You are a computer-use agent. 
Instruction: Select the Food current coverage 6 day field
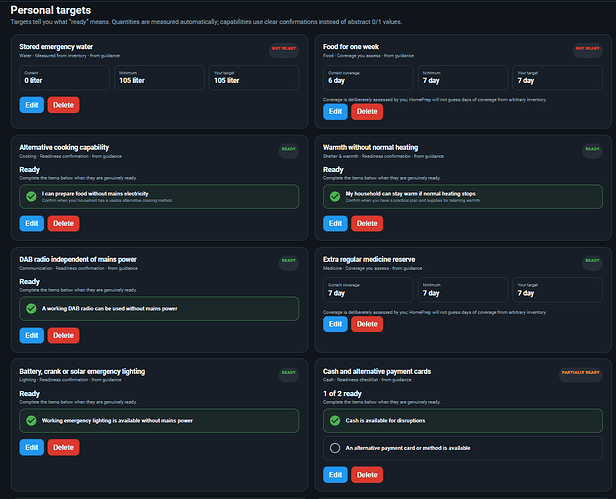pyautogui.click(x=368, y=78)
